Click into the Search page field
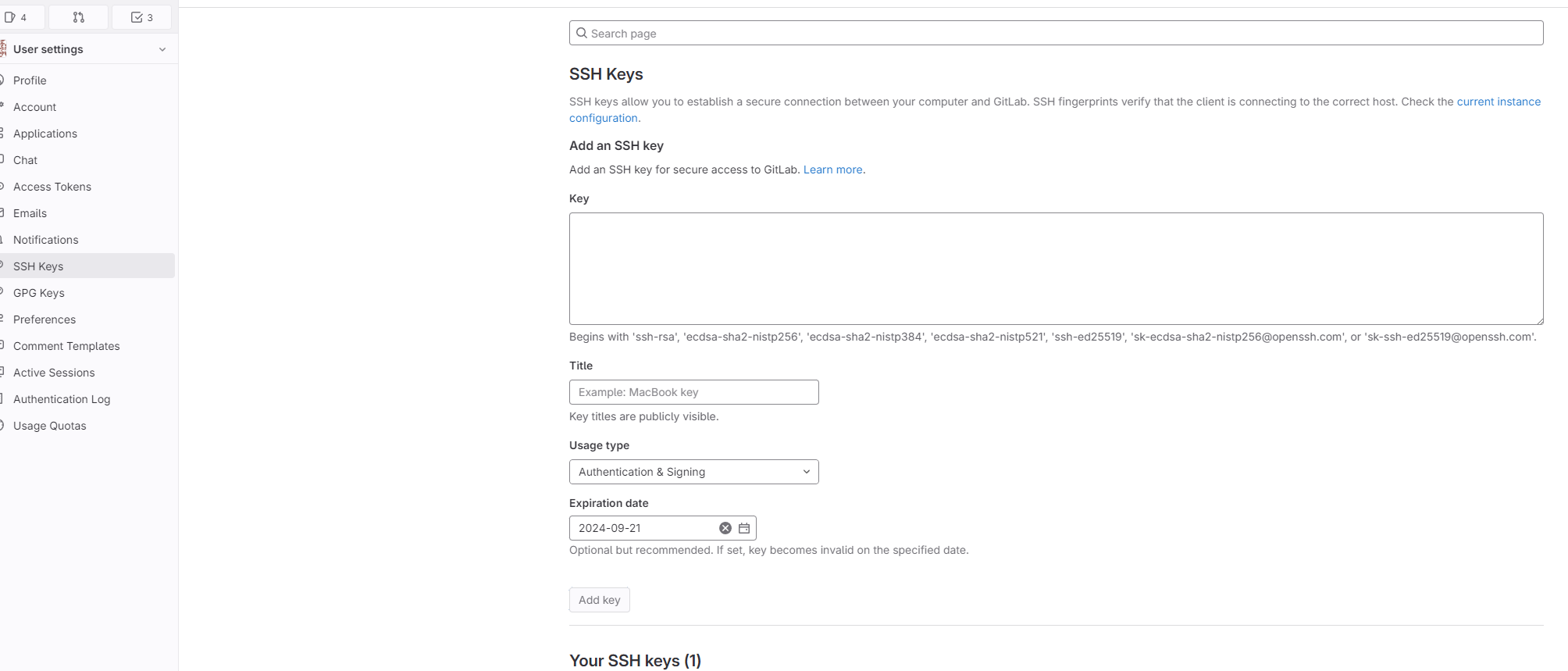The image size is (1568, 671). (1062, 33)
